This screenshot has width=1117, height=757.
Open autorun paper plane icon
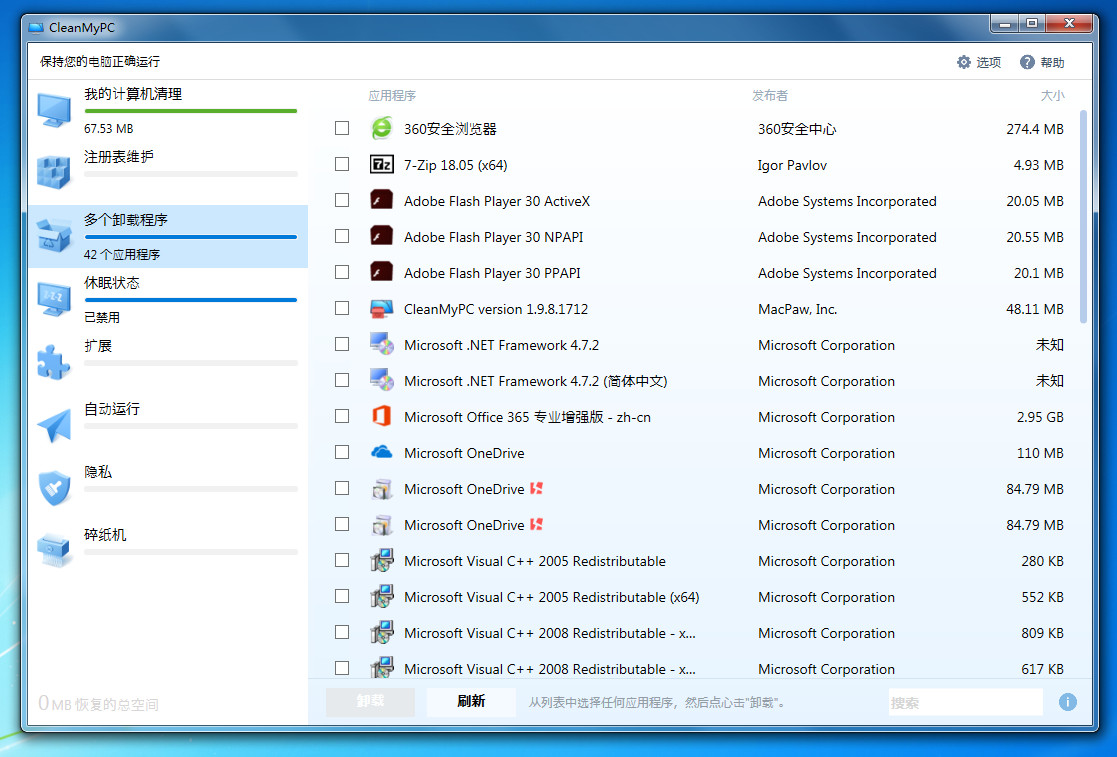point(54,425)
